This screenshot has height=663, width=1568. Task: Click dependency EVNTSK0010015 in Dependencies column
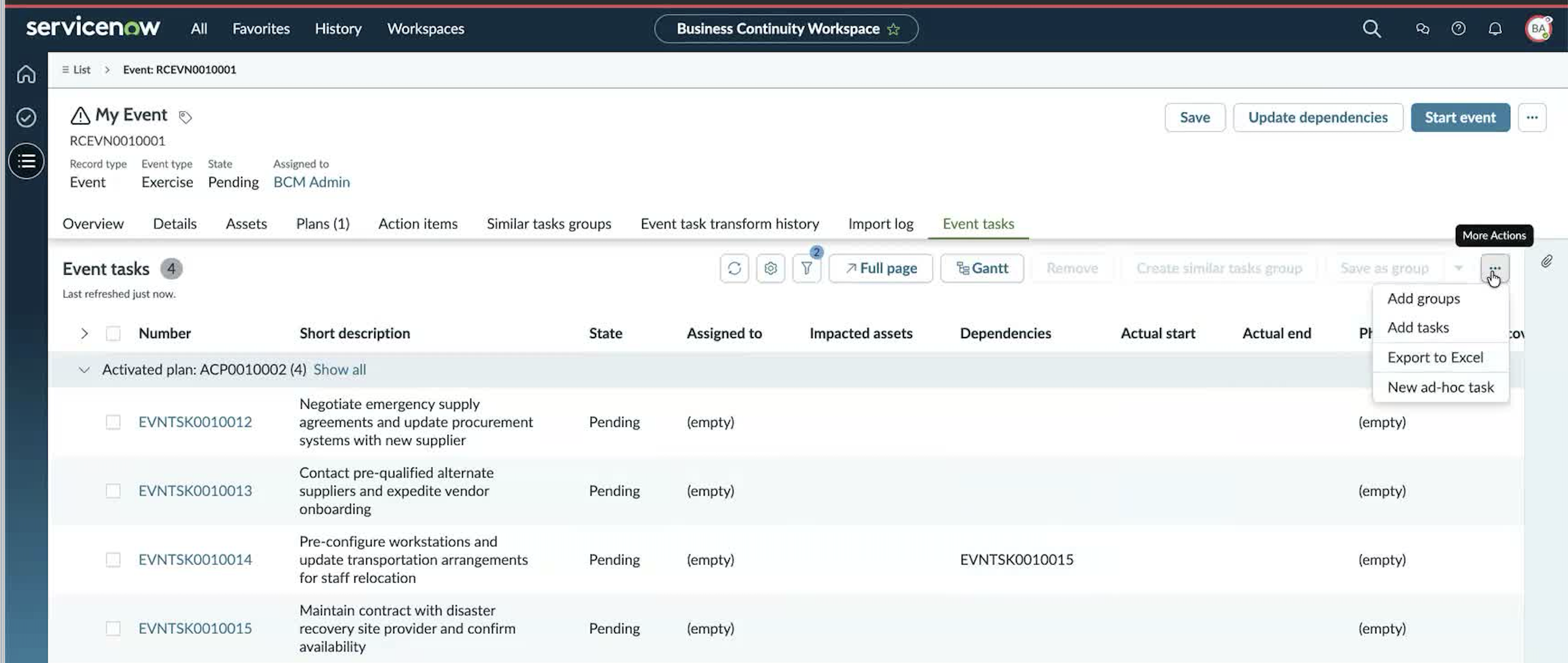1016,560
